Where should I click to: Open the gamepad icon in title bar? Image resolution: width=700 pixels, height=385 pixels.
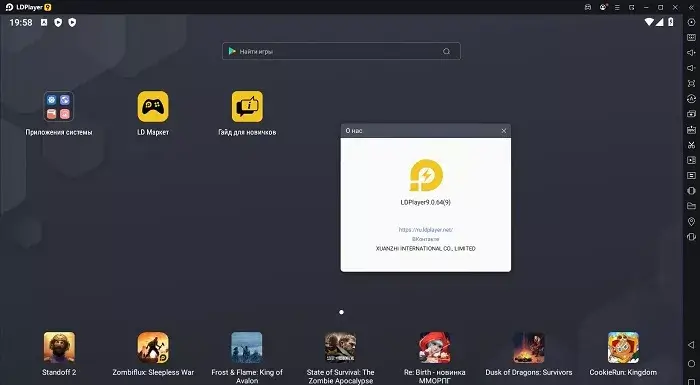coord(588,7)
